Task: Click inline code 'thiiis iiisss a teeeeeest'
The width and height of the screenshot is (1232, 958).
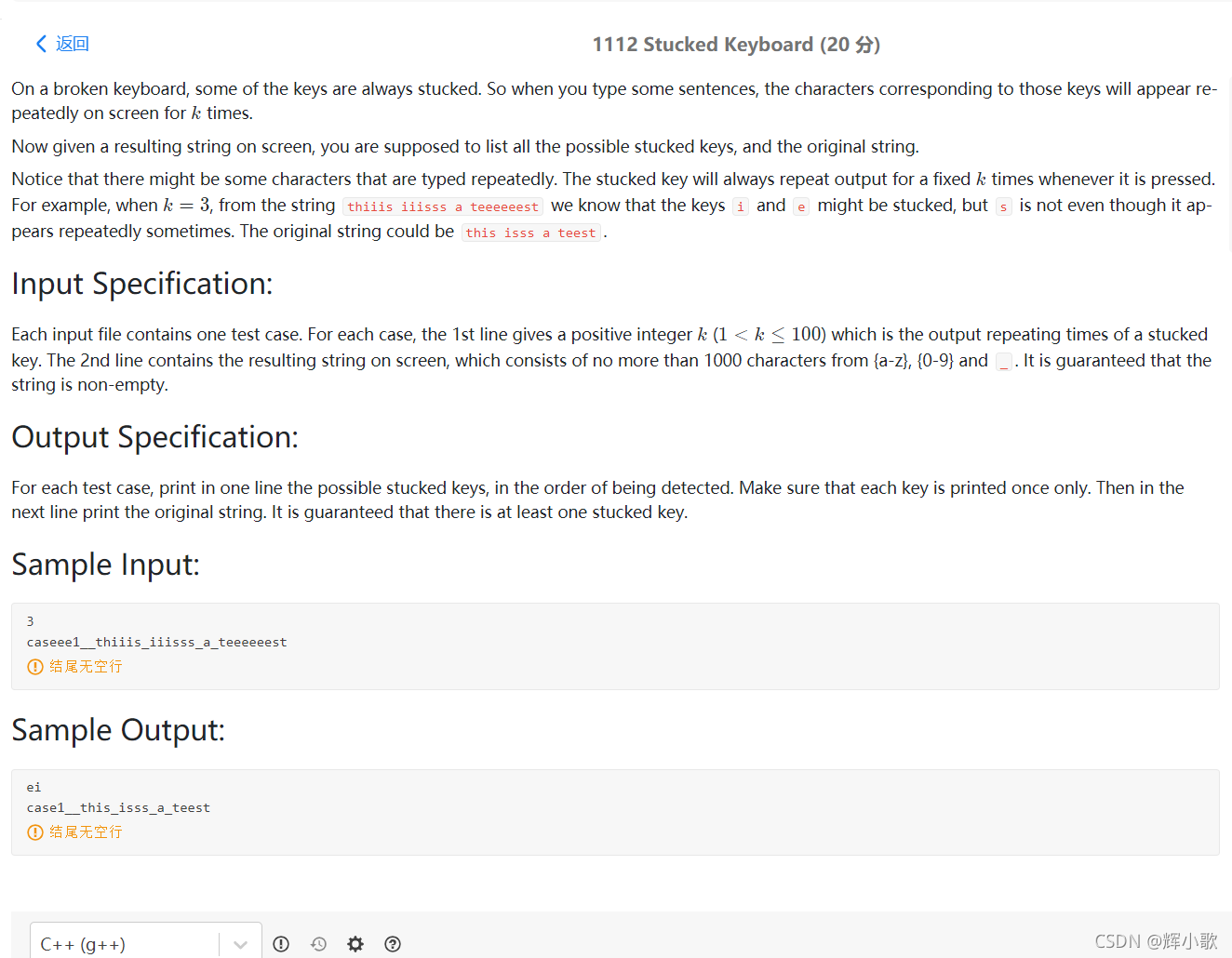Action: tap(443, 206)
